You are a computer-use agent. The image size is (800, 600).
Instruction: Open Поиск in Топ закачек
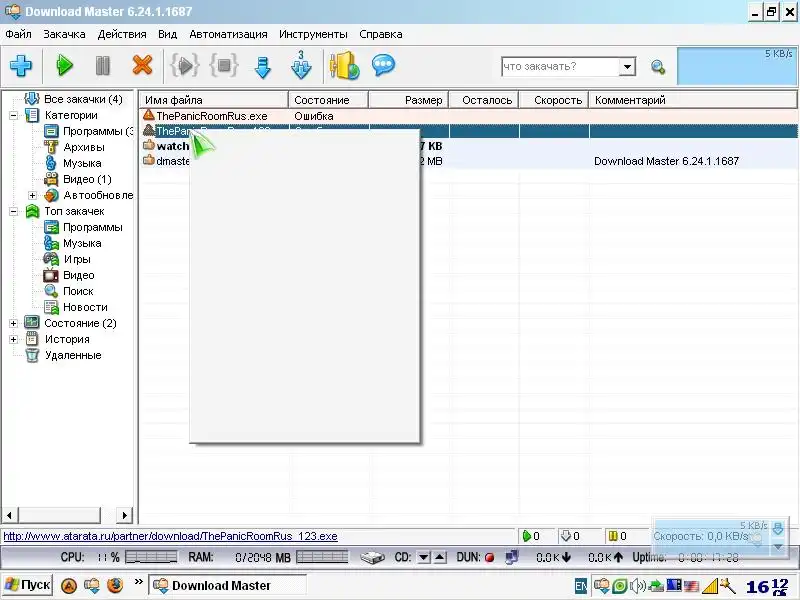click(x=78, y=291)
